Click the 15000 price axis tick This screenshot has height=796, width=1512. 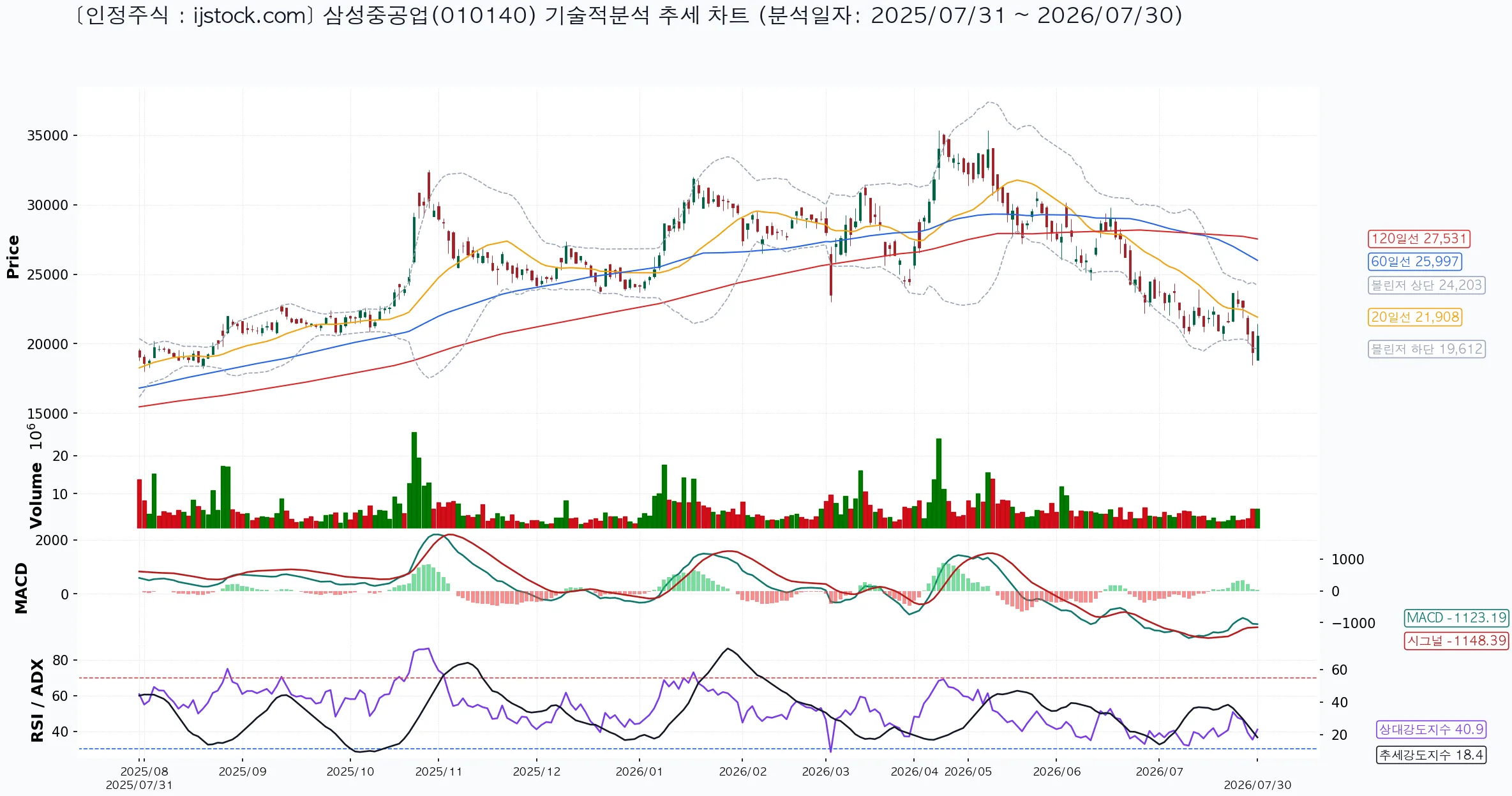tap(47, 414)
